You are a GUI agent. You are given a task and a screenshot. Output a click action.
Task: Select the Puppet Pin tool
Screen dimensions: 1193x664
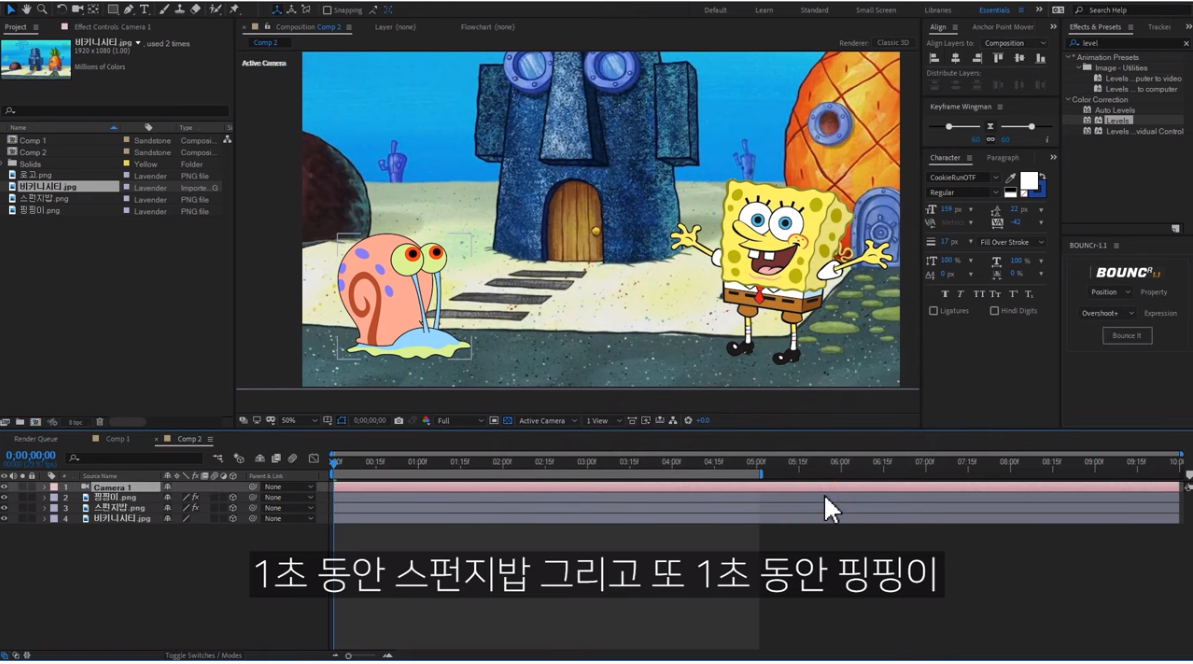(234, 9)
